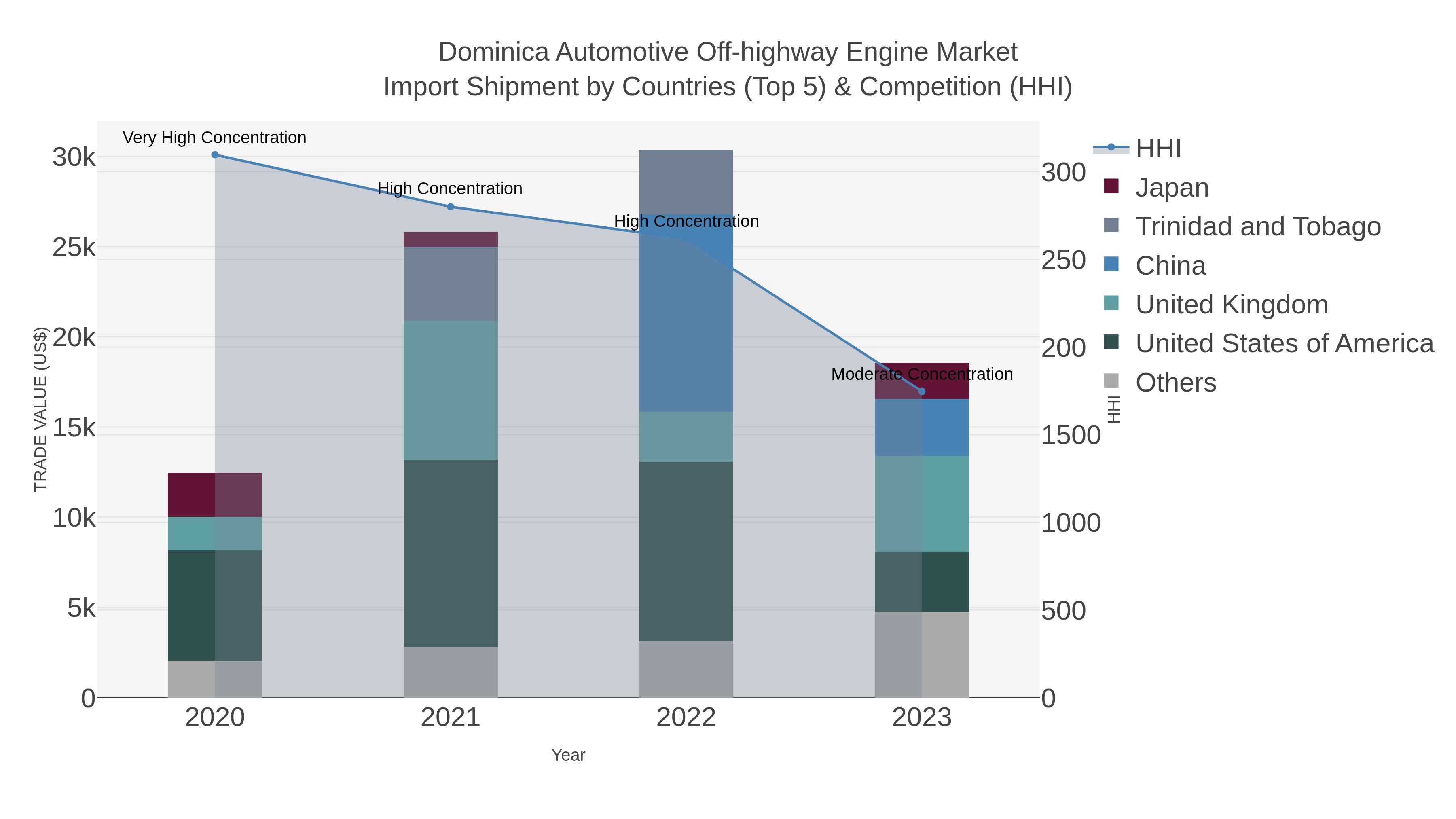Click the 2023 United States bar segment
This screenshot has width=1456, height=819.
pos(922,582)
